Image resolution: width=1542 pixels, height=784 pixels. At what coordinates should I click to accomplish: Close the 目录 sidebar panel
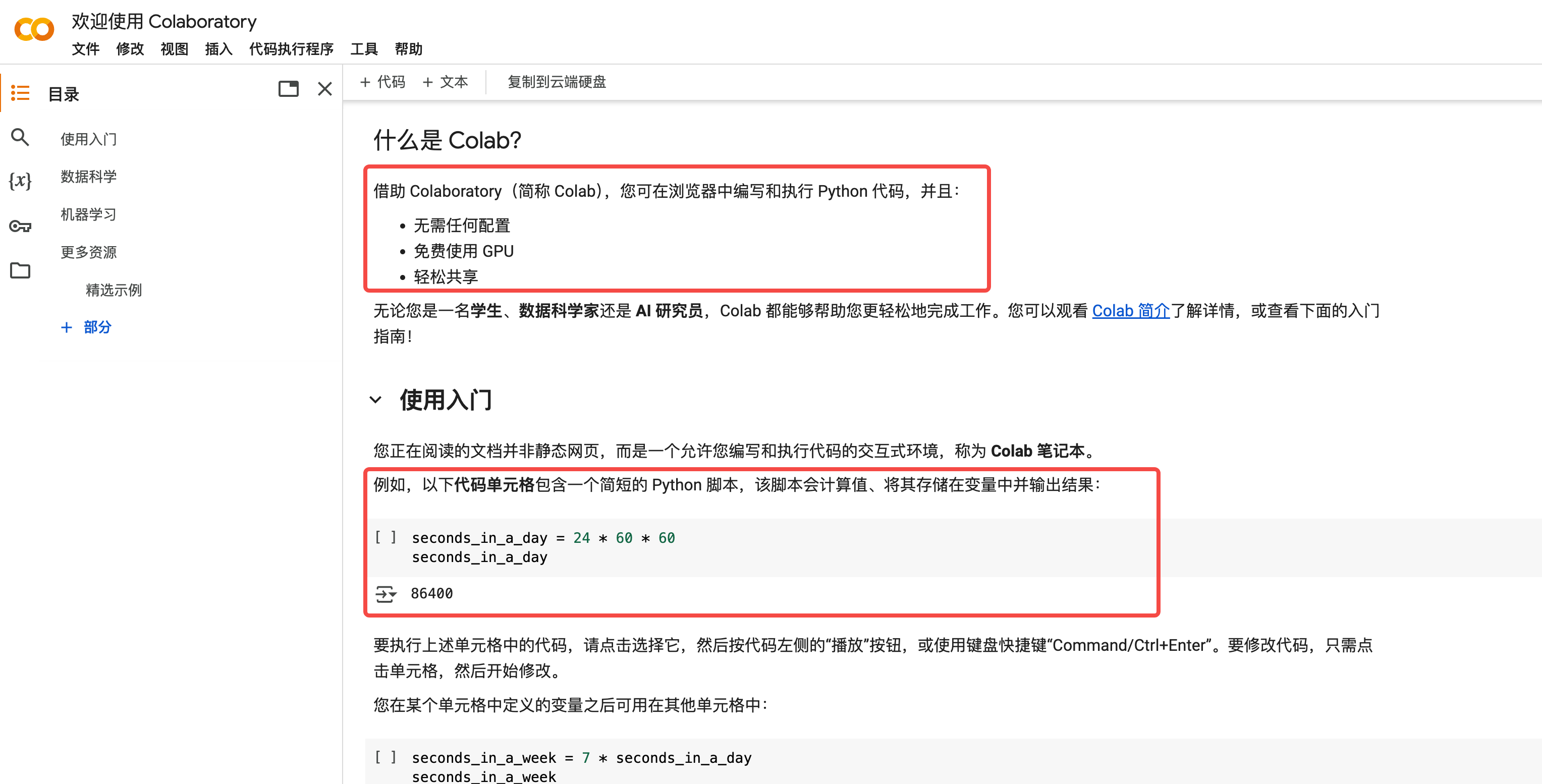point(324,89)
